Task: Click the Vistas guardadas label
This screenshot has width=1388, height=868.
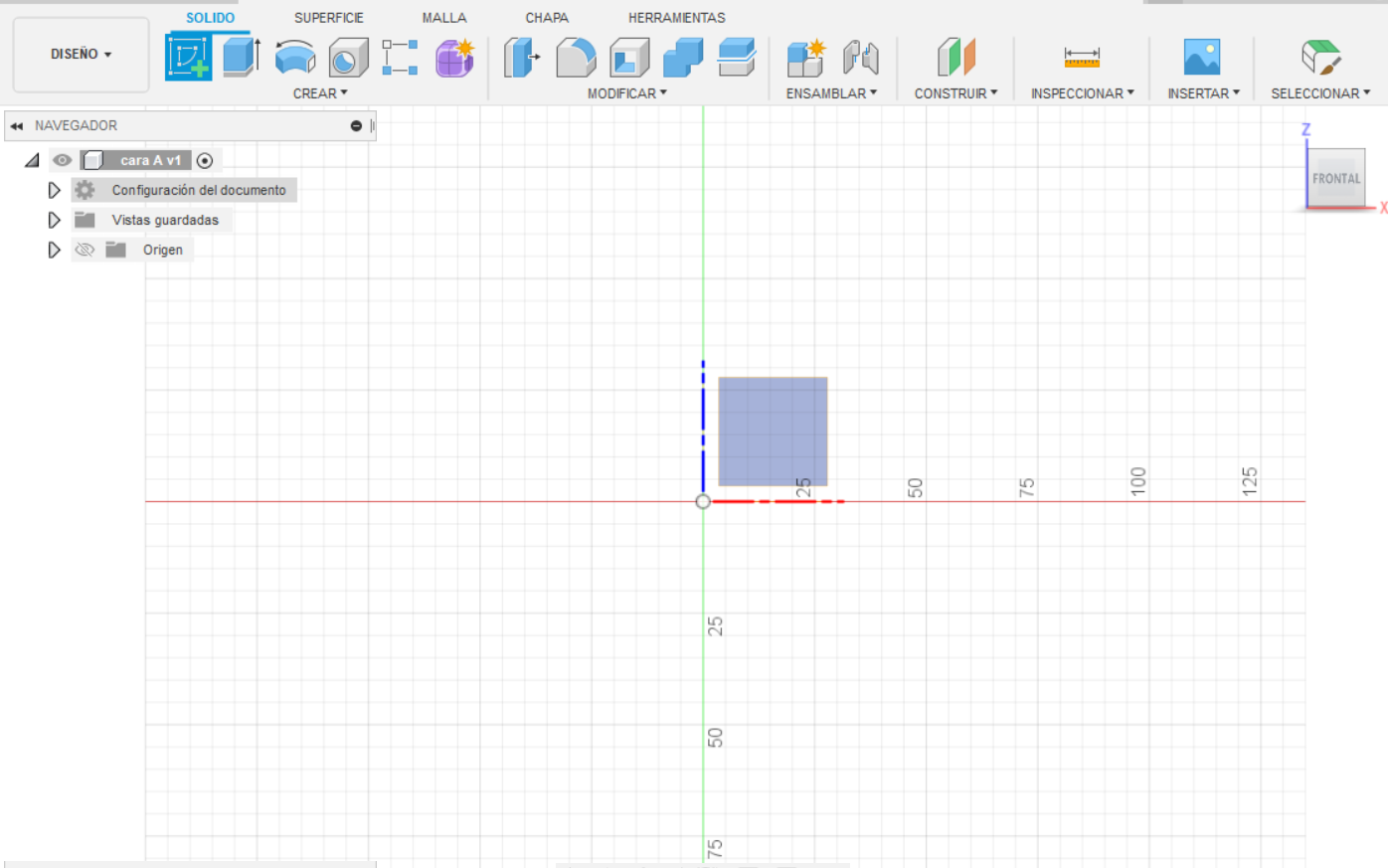Action: tap(165, 220)
